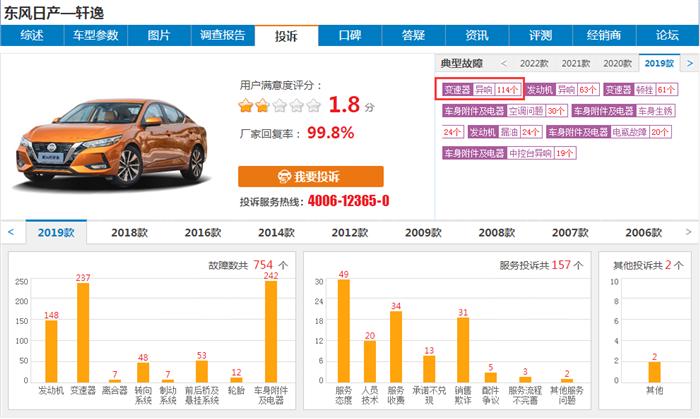The width and height of the screenshot is (700, 419).
Task: Click the 人员技术 bar showing 20
Action: tap(370, 361)
